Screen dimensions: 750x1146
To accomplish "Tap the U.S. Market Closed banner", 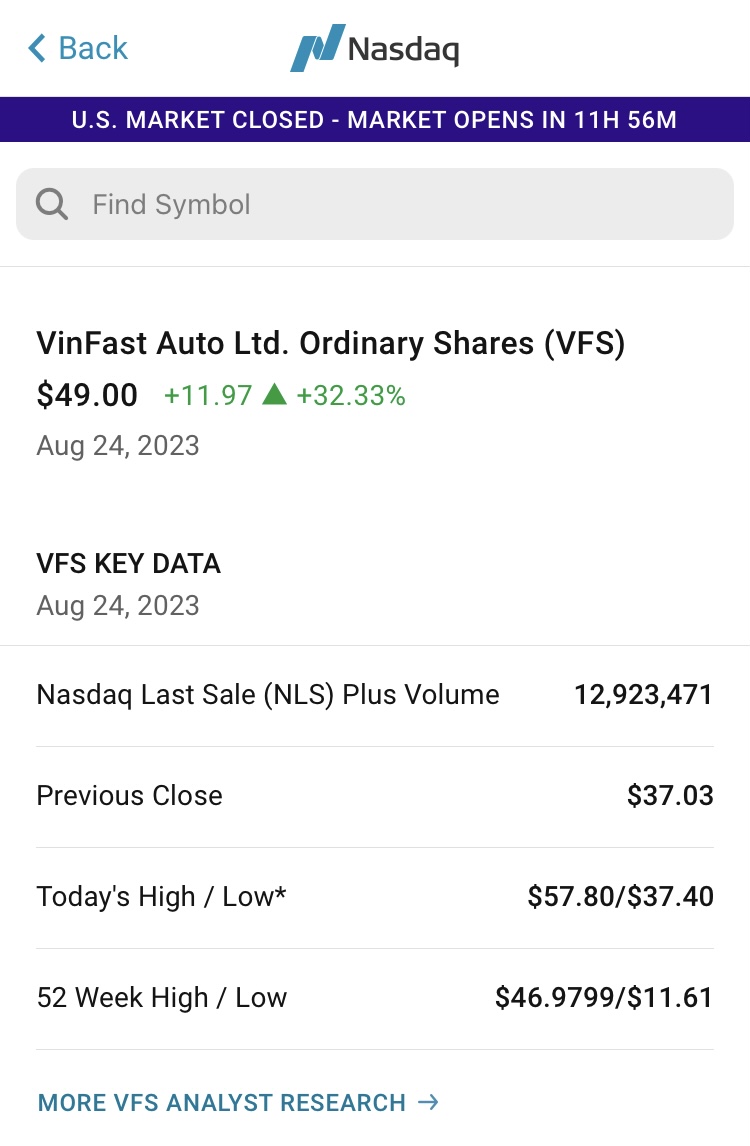I will [375, 120].
